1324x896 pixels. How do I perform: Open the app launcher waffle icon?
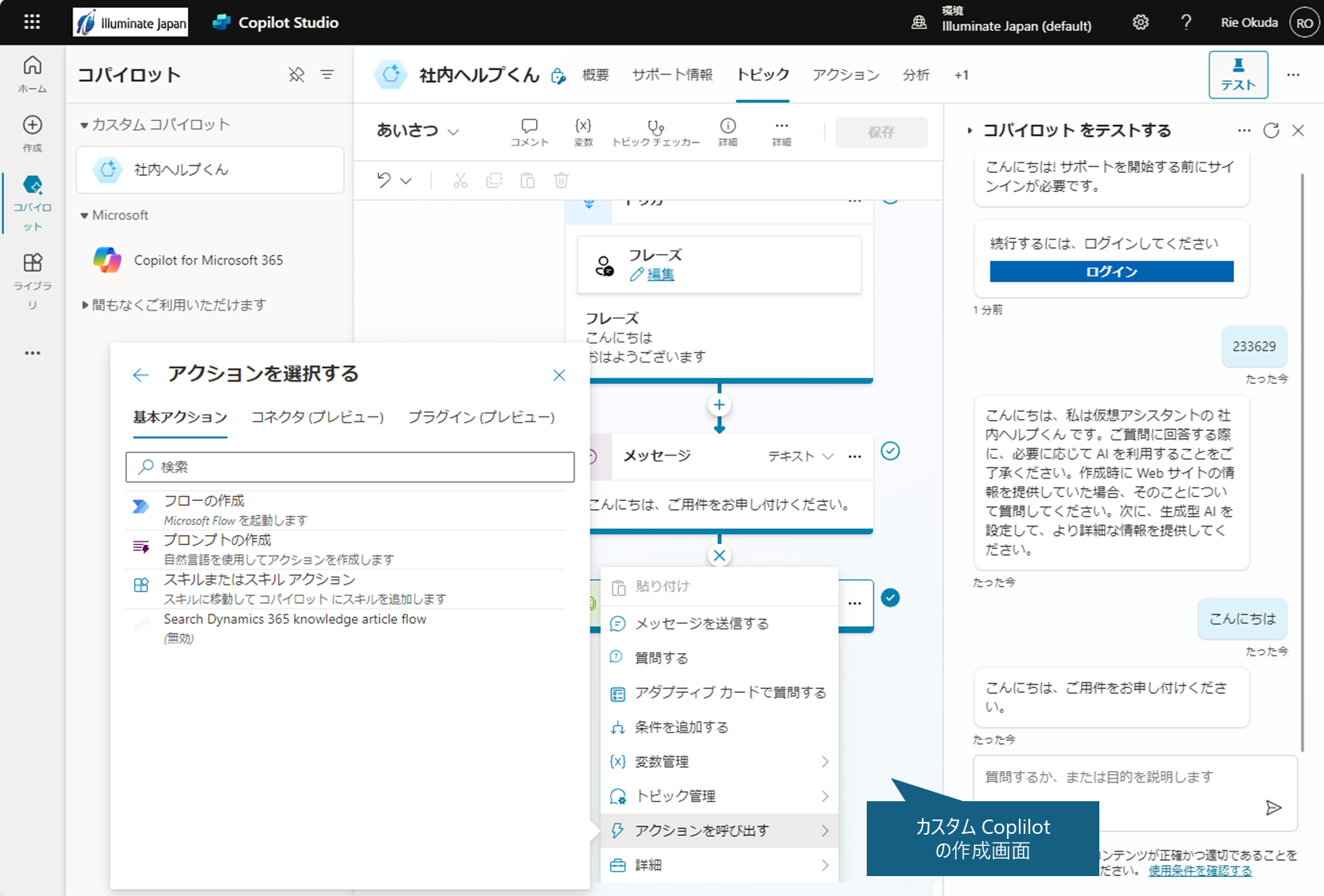pyautogui.click(x=32, y=22)
